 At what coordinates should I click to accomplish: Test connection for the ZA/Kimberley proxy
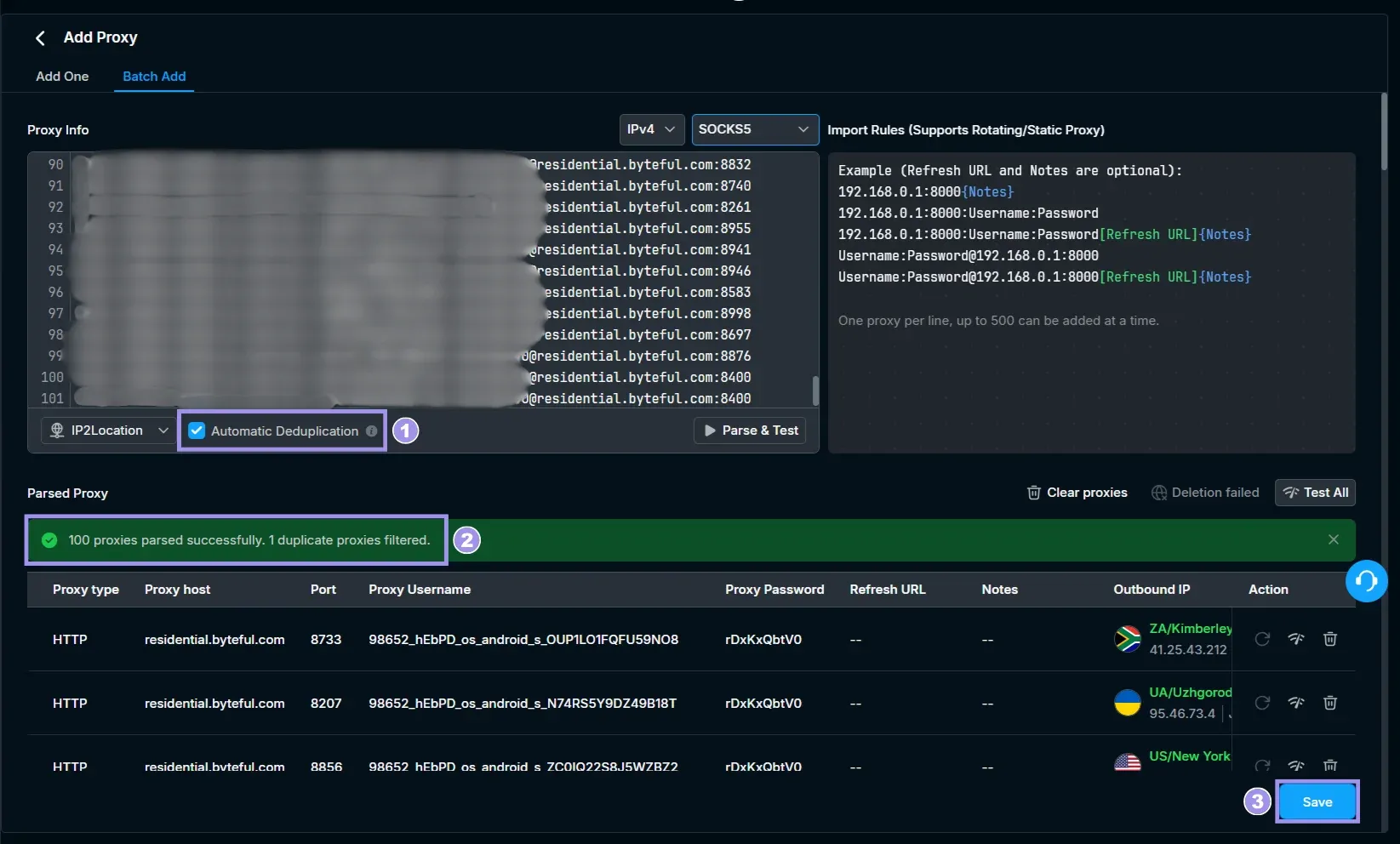click(x=1296, y=639)
